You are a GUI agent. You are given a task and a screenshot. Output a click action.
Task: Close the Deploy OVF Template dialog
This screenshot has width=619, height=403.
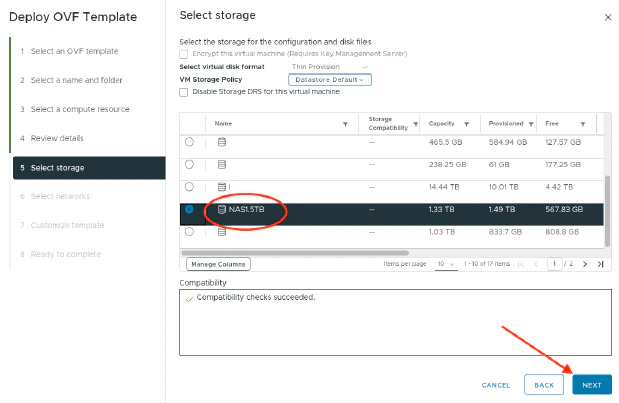click(x=608, y=17)
